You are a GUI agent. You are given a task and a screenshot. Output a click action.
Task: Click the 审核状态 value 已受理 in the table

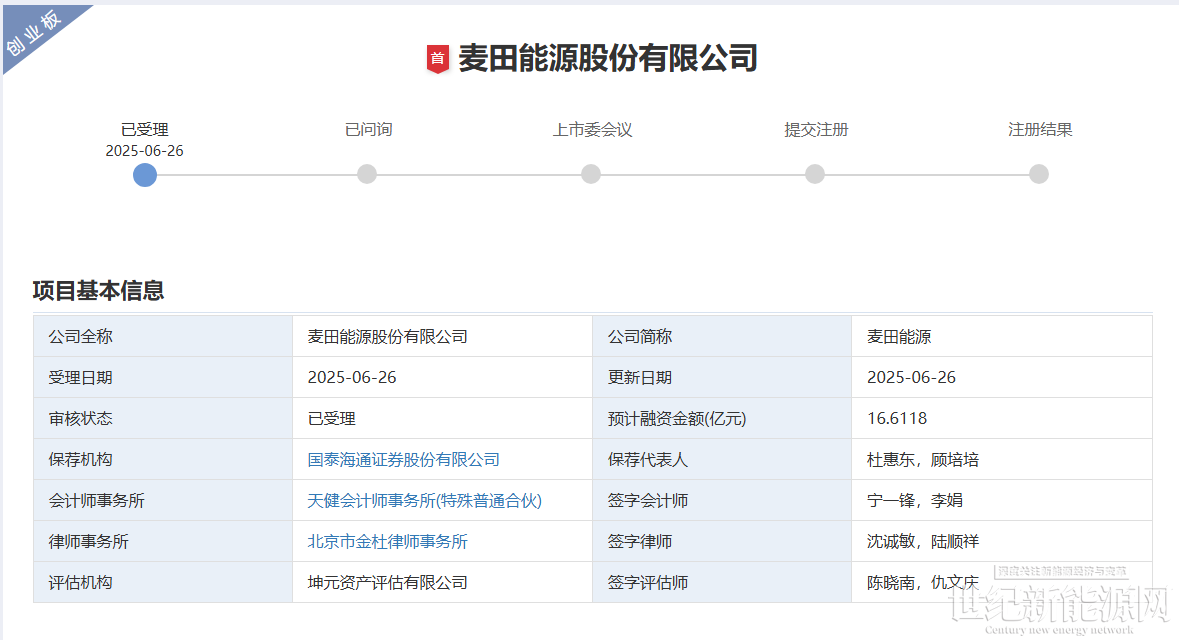(332, 418)
